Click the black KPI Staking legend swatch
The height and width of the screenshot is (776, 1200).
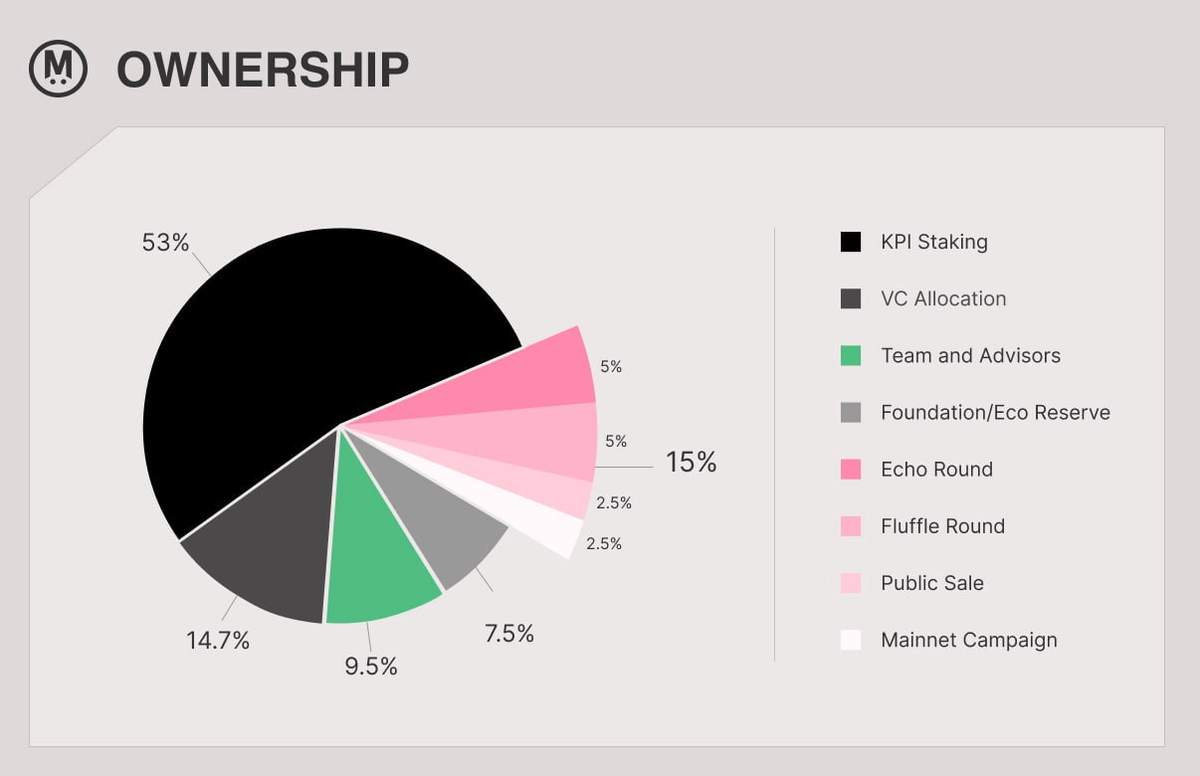pos(851,242)
